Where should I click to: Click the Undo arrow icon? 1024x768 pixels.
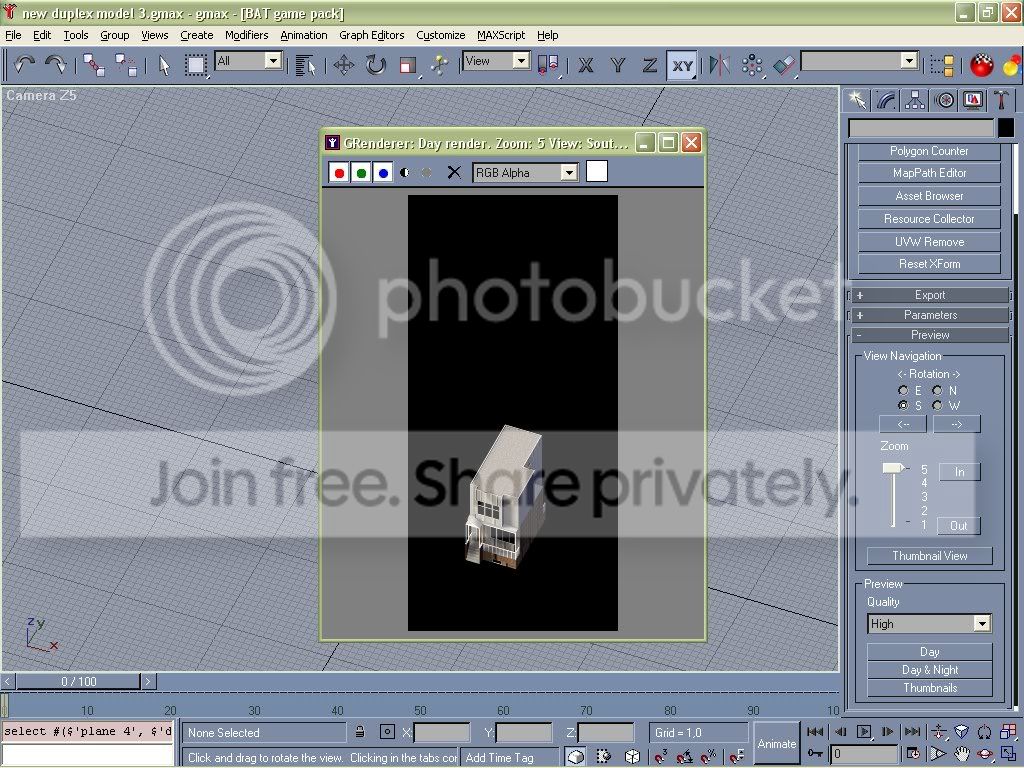click(24, 65)
